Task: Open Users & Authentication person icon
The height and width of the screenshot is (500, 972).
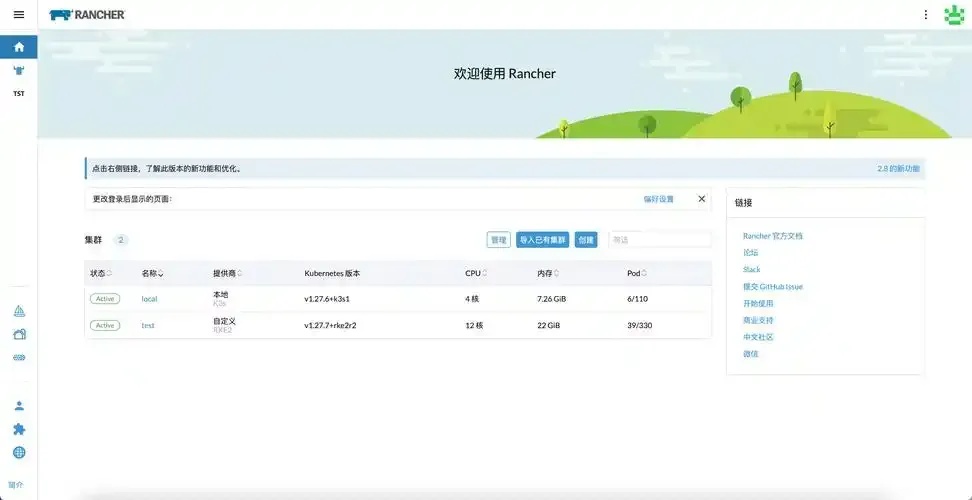Action: (x=19, y=406)
